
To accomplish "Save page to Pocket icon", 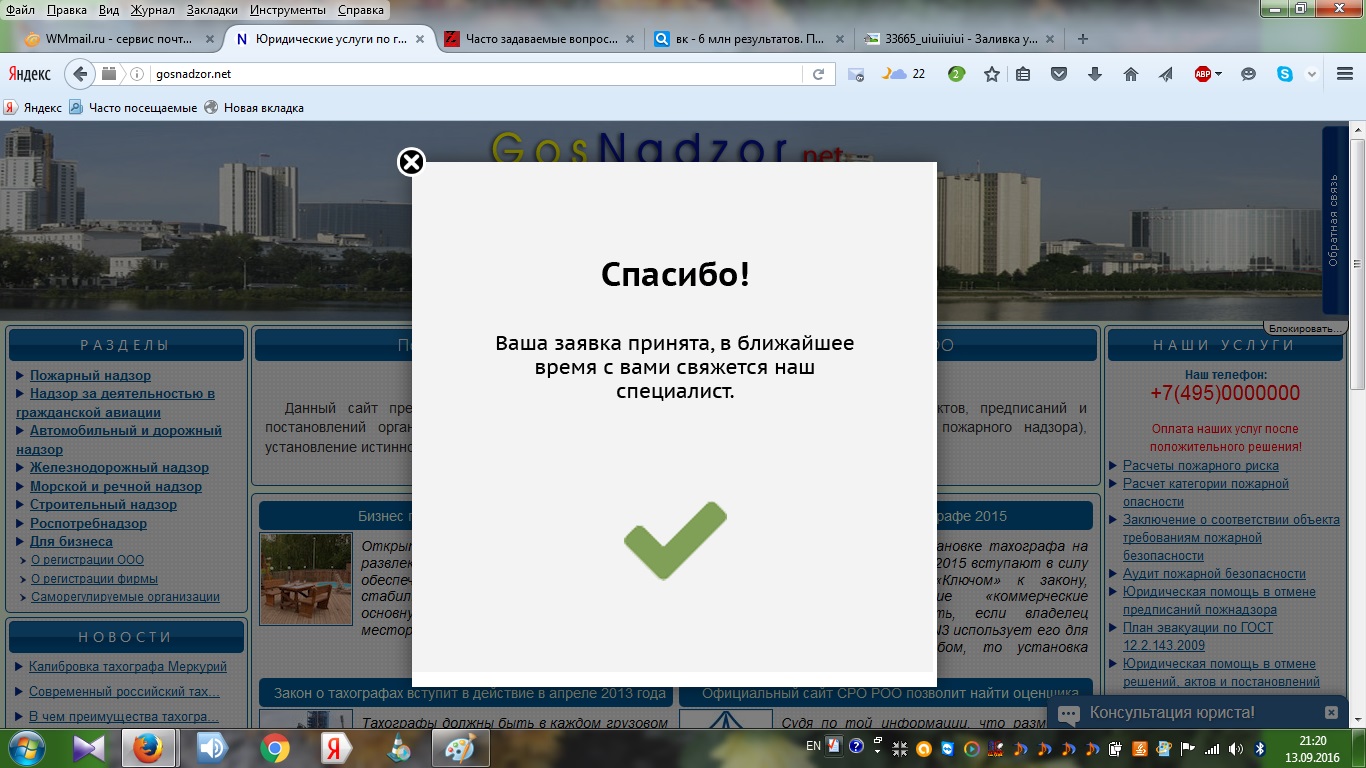I will 1059,74.
